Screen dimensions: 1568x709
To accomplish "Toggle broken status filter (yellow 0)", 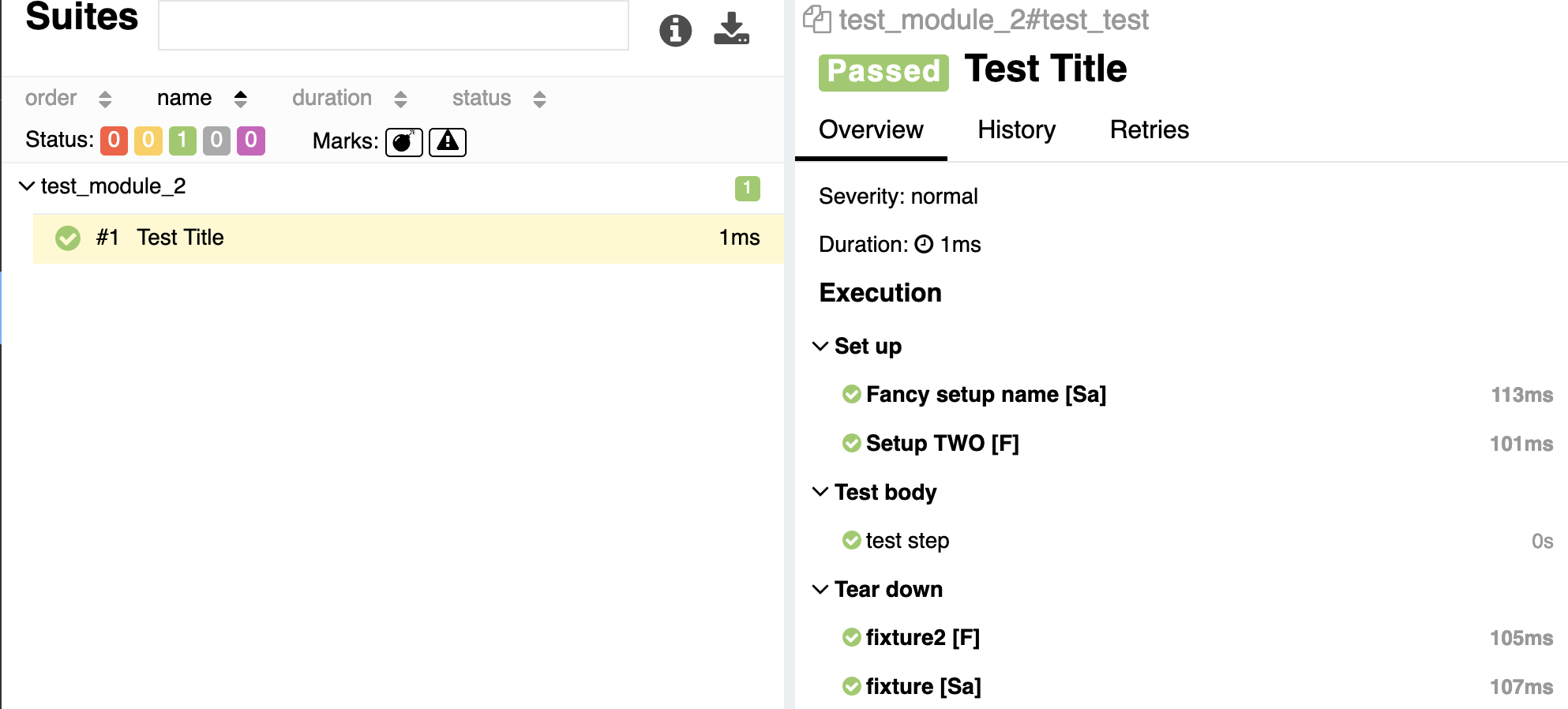I will pyautogui.click(x=148, y=141).
